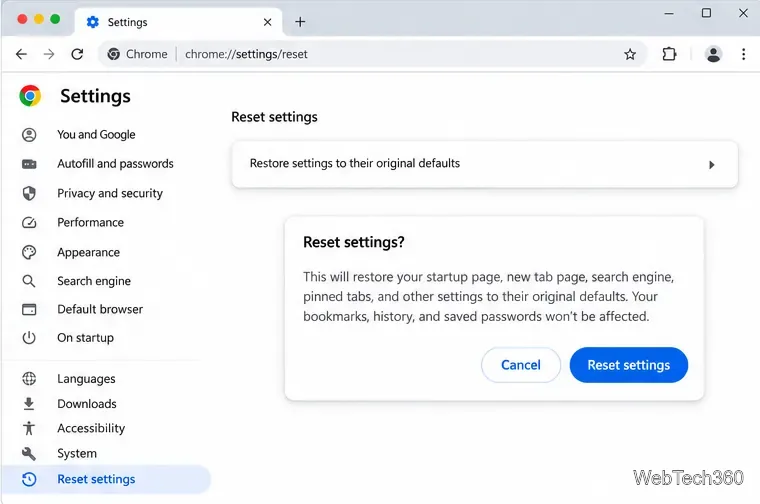The image size is (760, 504).
Task: Open a new tab with plus button
Action: click(x=300, y=22)
